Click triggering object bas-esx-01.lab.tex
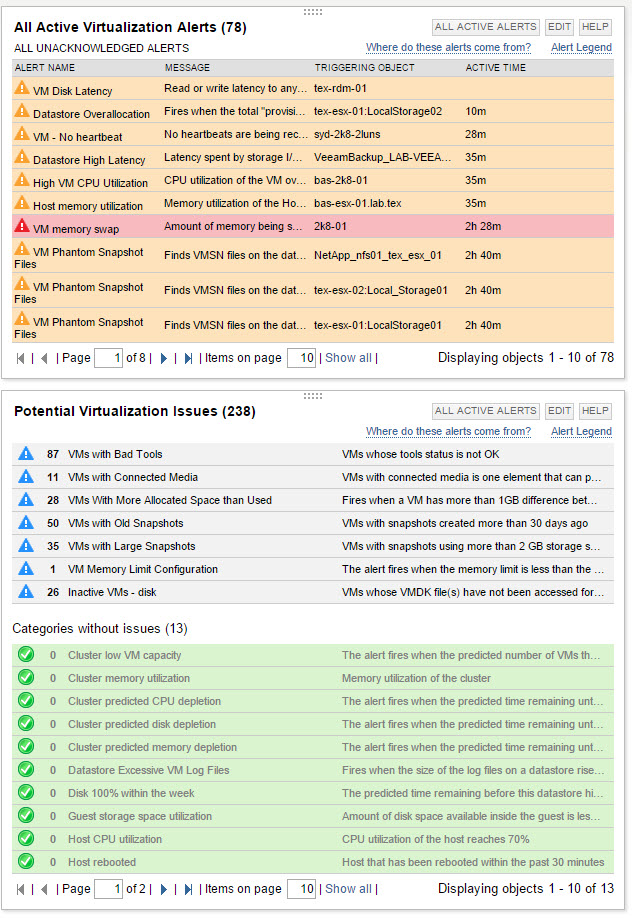Screen dimensions: 632x918 358,204
